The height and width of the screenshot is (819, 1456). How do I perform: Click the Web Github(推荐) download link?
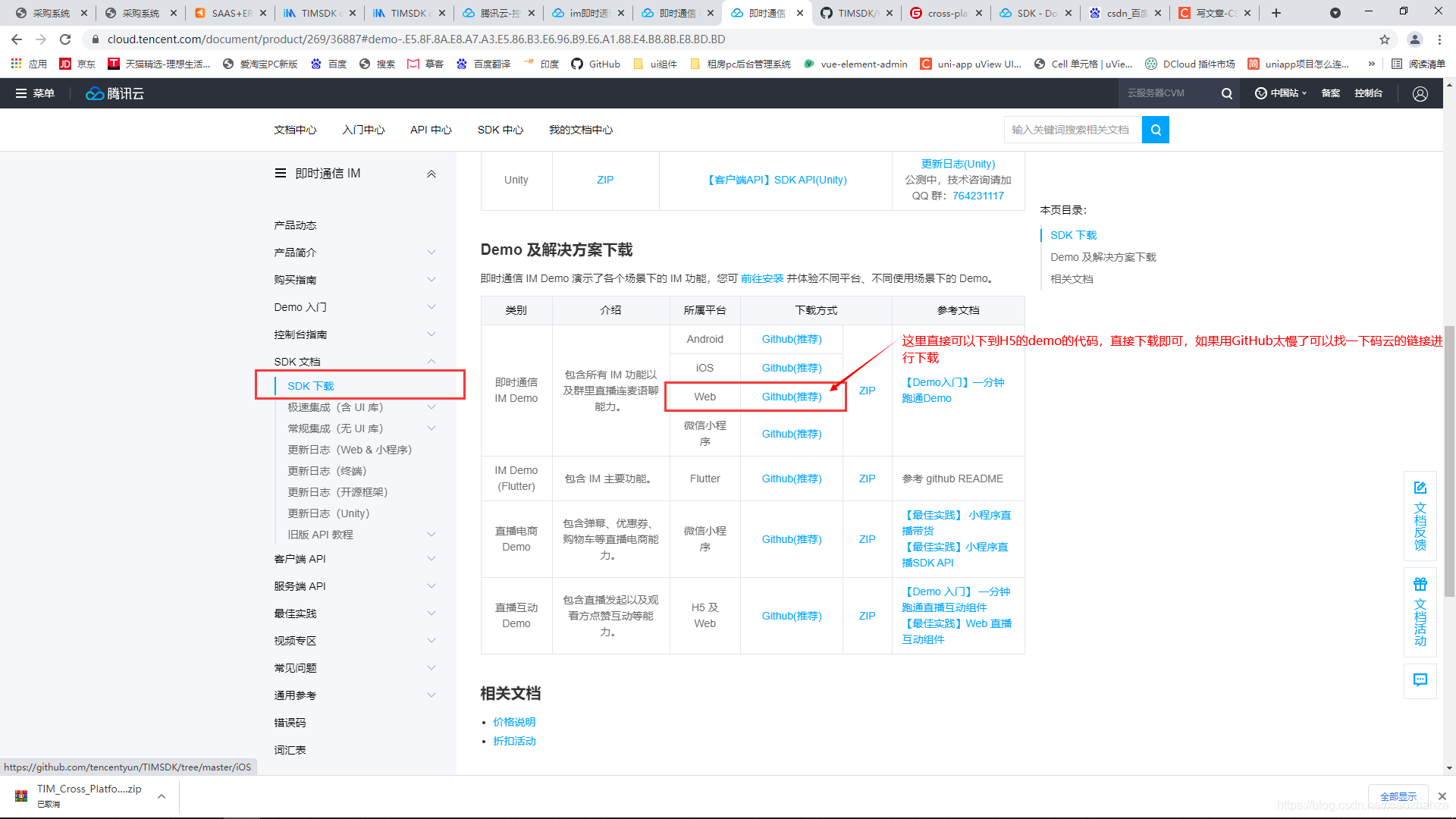tap(791, 397)
